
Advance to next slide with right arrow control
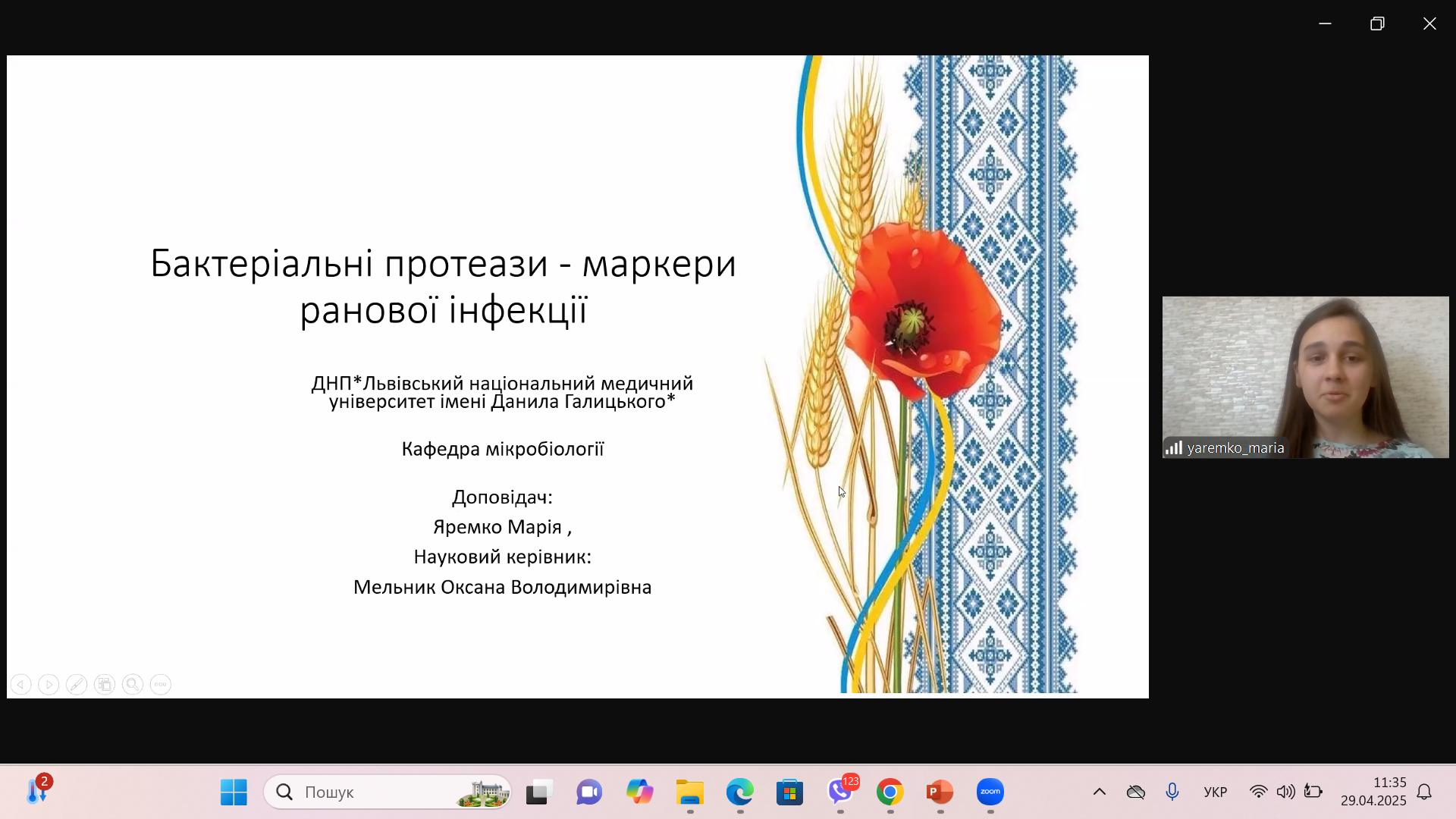(x=49, y=685)
